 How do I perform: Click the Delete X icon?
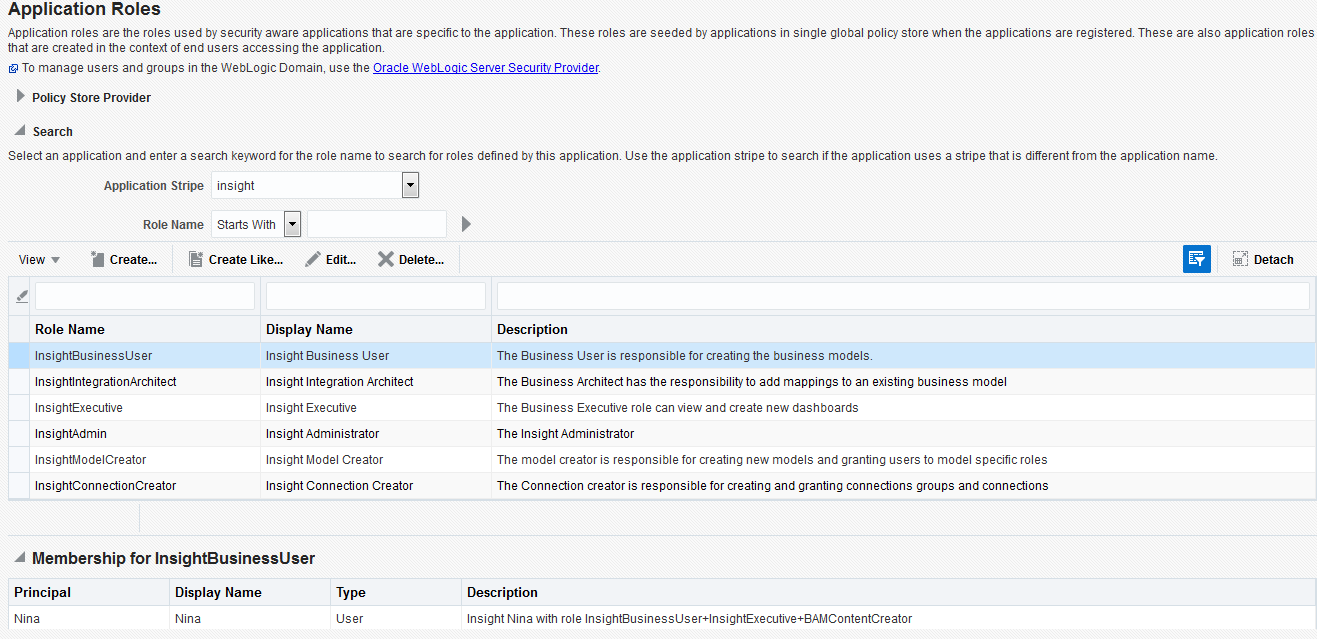pos(386,259)
